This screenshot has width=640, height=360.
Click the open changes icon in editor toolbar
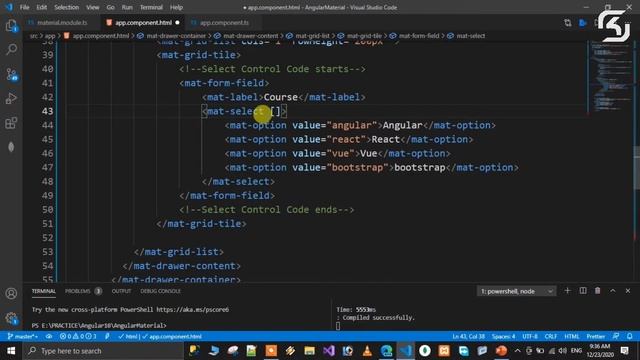[x=567, y=23]
